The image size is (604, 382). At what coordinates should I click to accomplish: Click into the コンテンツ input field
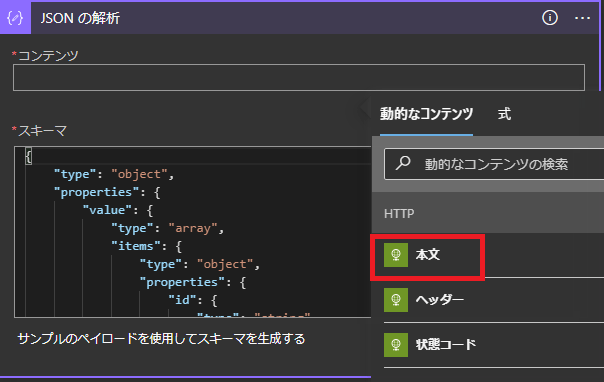click(x=299, y=78)
